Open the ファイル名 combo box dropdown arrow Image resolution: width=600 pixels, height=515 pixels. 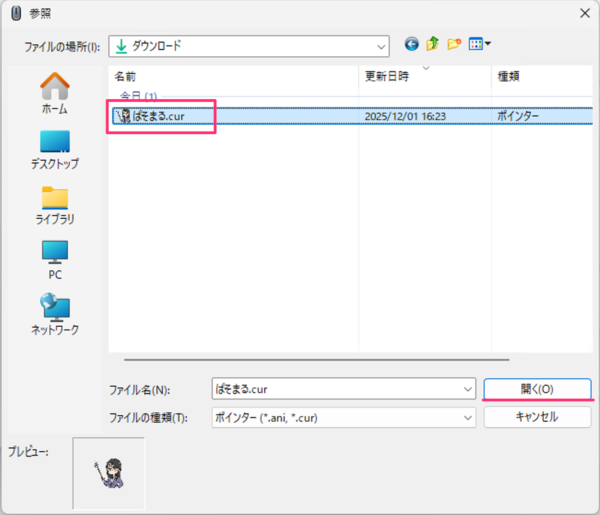pos(467,388)
